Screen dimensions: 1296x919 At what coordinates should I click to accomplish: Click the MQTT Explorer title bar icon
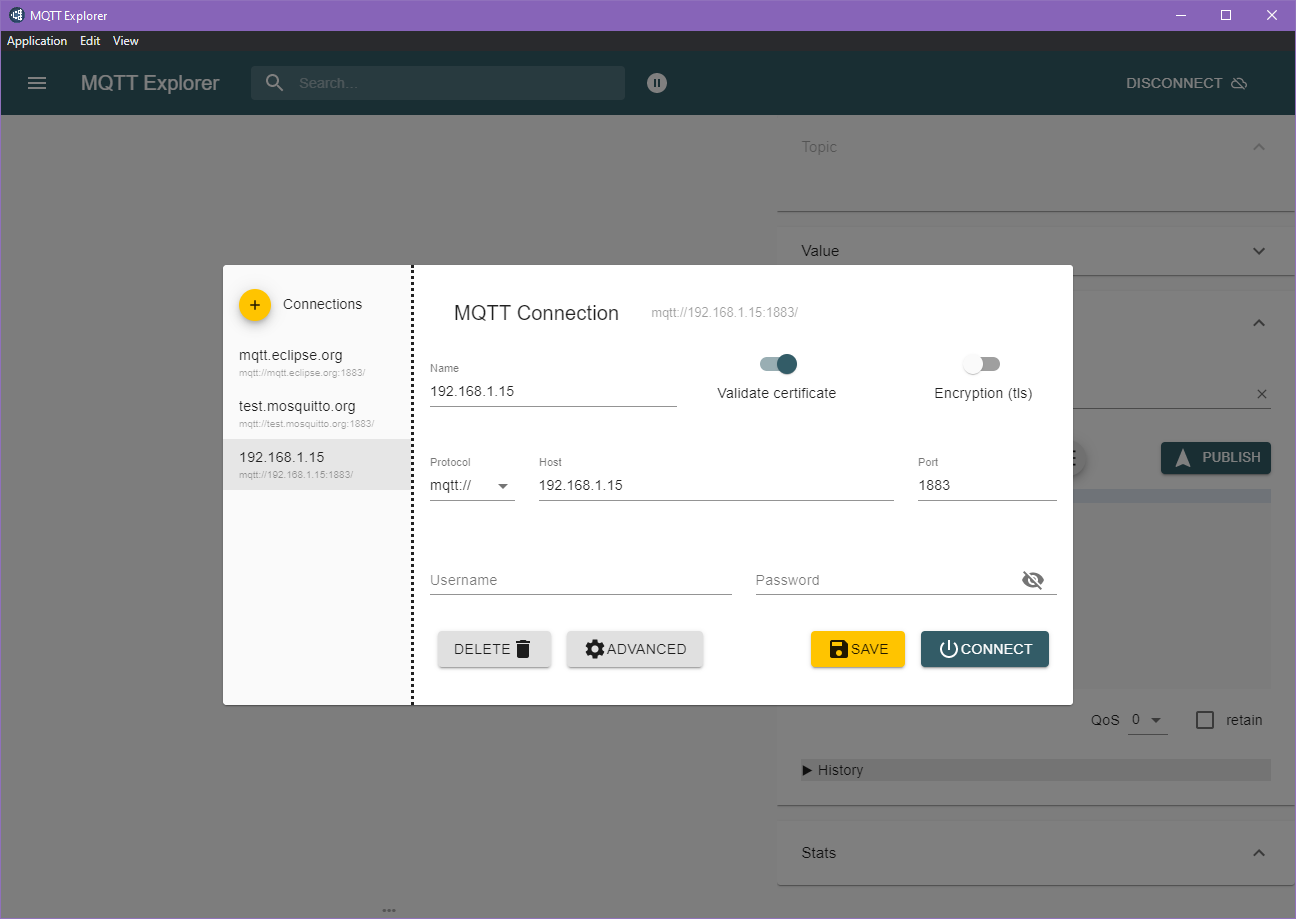click(x=16, y=15)
